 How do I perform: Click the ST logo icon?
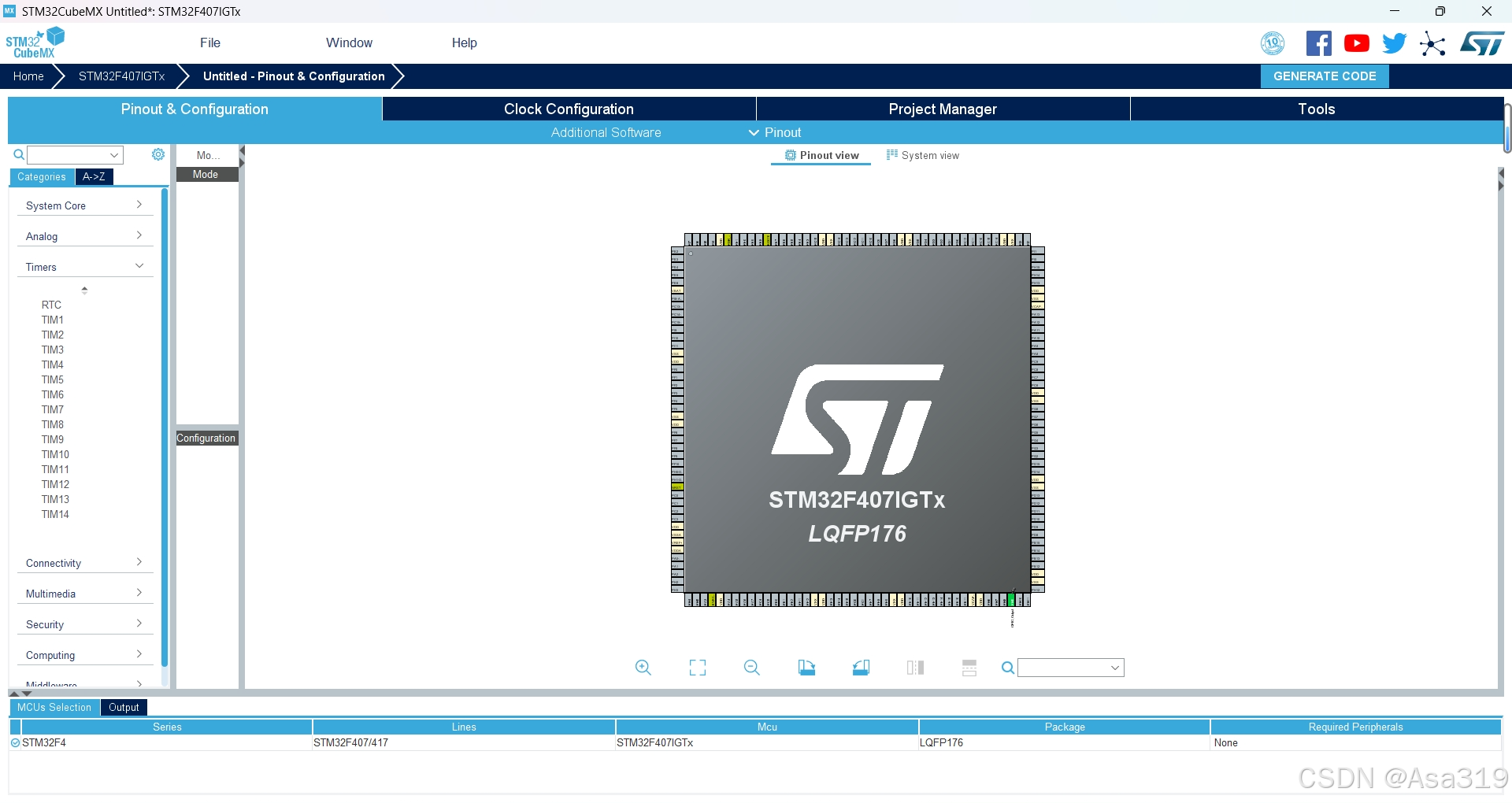(1482, 43)
